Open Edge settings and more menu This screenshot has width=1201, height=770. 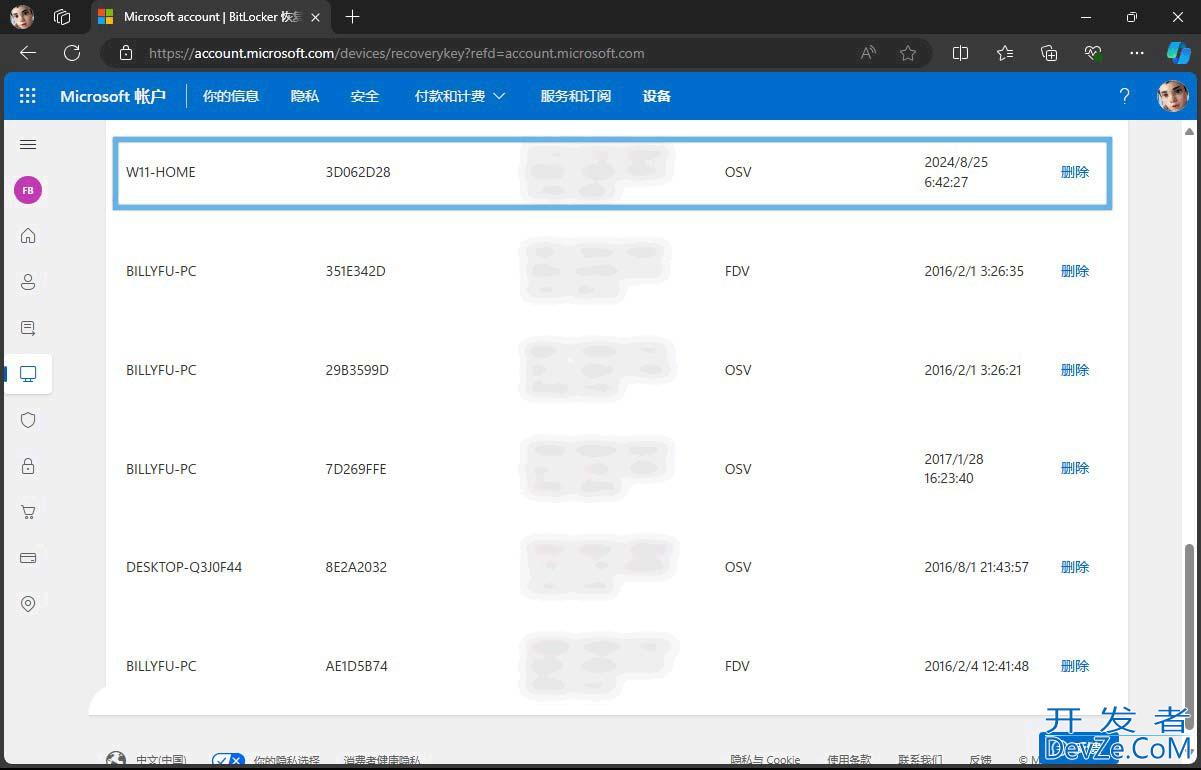tap(1137, 53)
